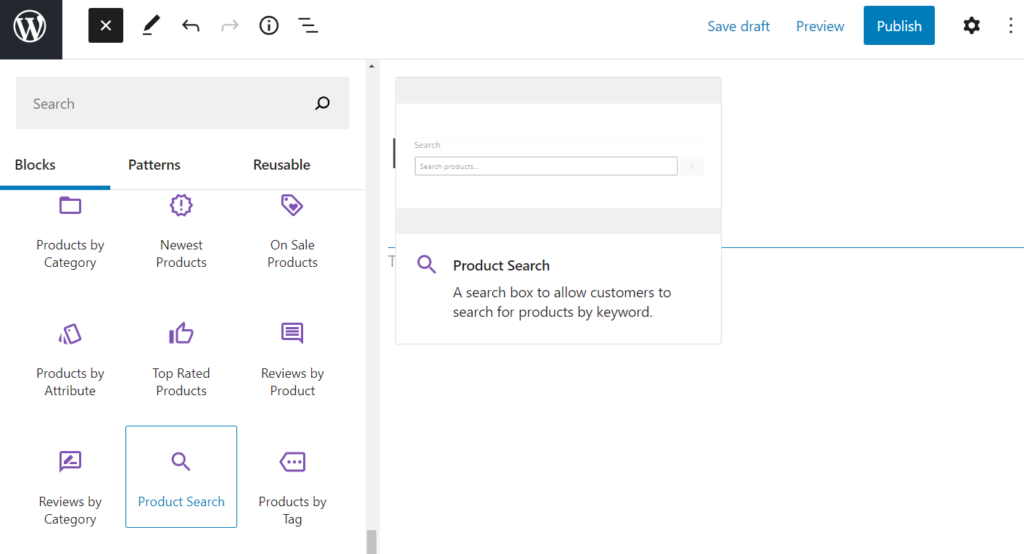The image size is (1024, 554).
Task: Open the three-dot options menu
Action: [1010, 25]
